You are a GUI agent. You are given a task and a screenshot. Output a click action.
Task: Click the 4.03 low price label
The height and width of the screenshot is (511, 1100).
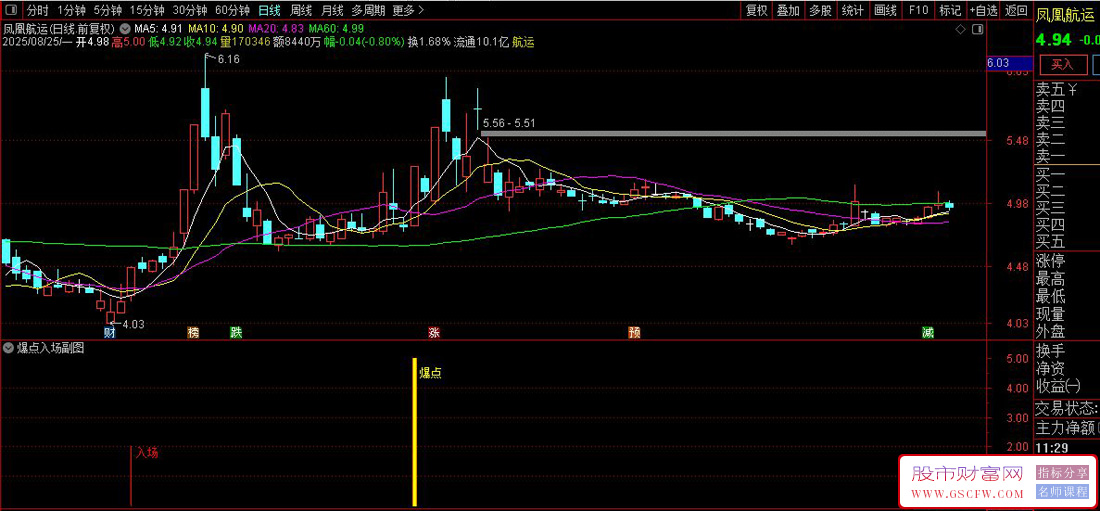(x=133, y=324)
